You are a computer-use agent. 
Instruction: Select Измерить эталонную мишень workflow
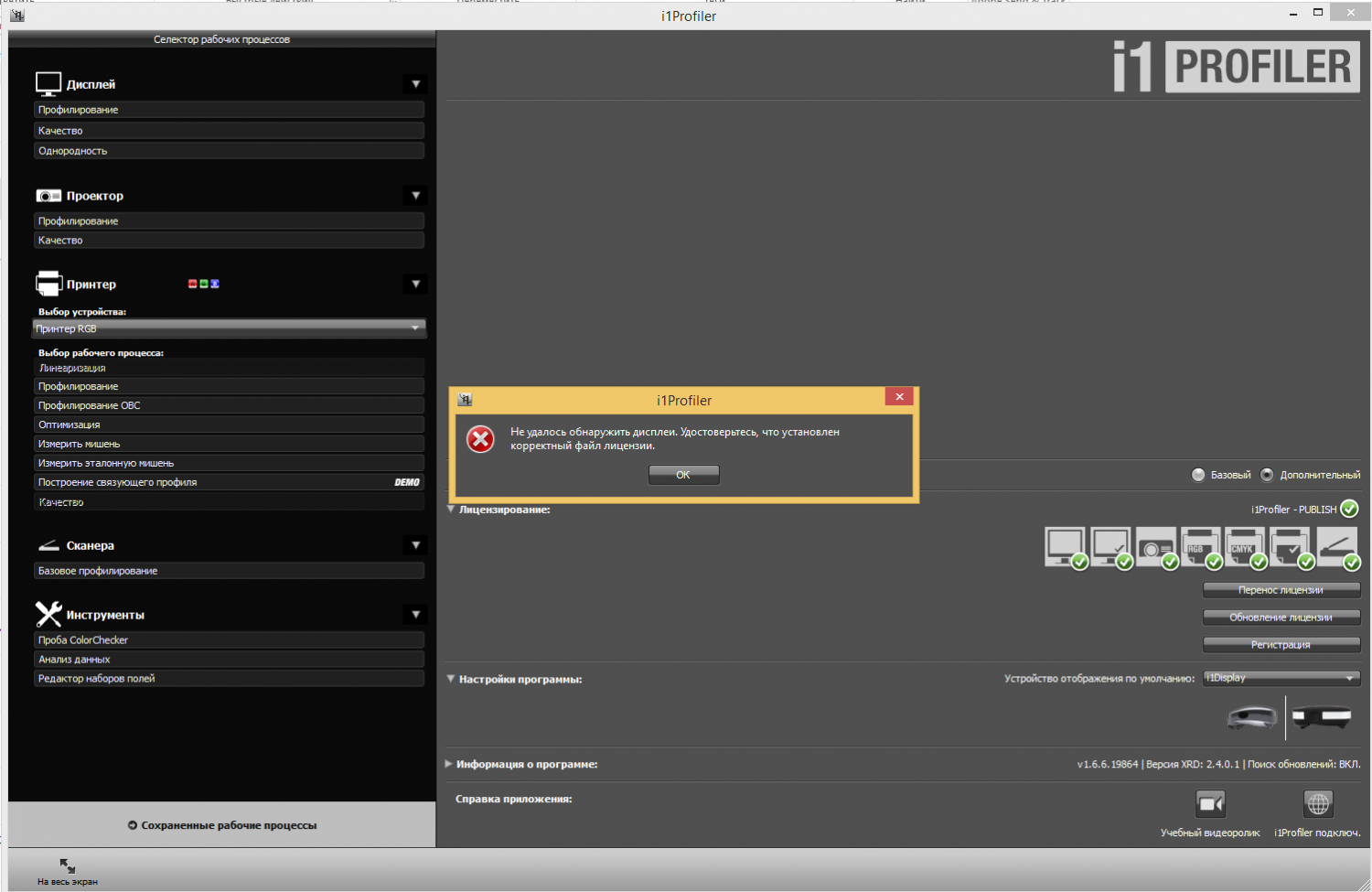230,463
